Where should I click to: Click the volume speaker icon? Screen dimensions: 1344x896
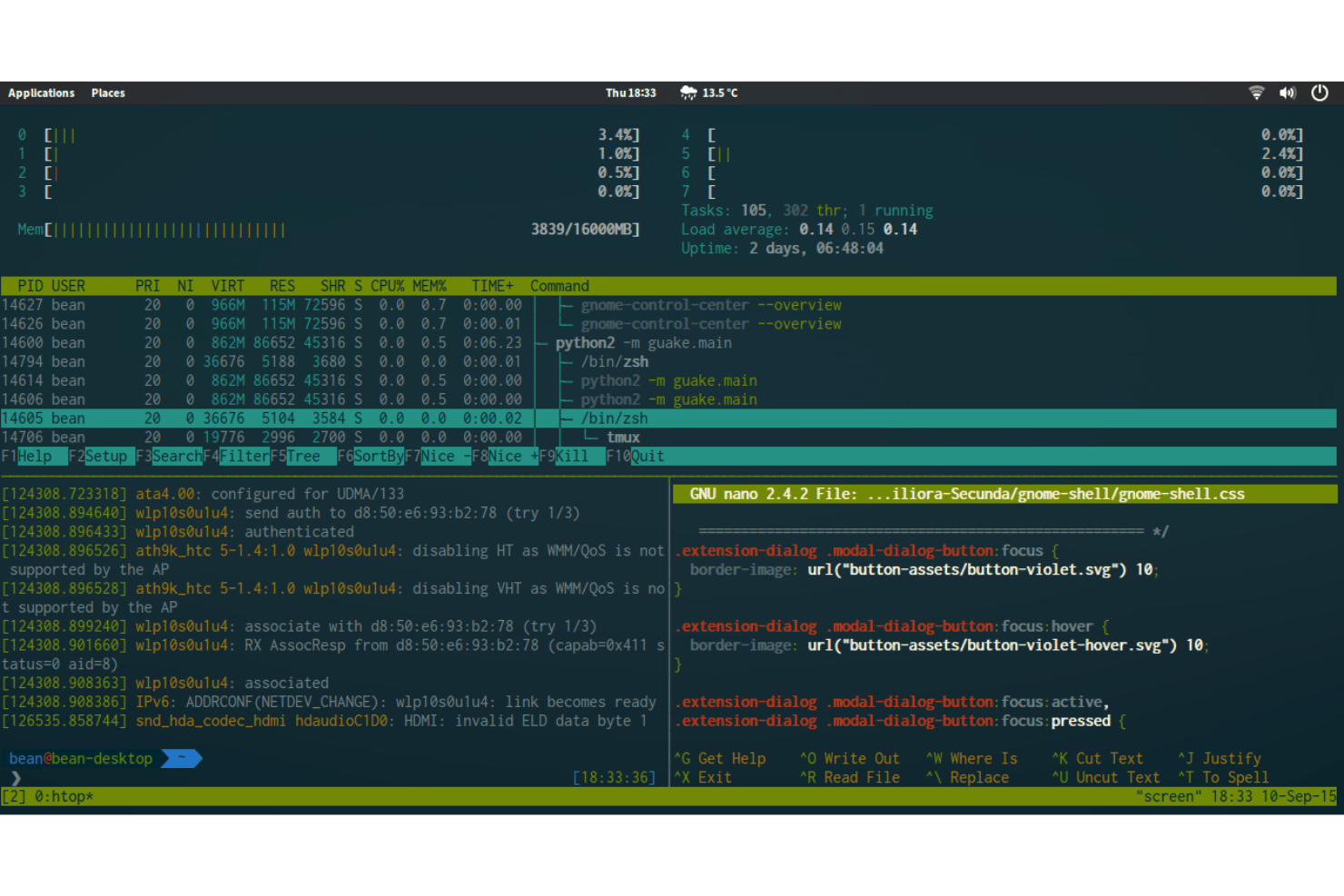pyautogui.click(x=1288, y=93)
